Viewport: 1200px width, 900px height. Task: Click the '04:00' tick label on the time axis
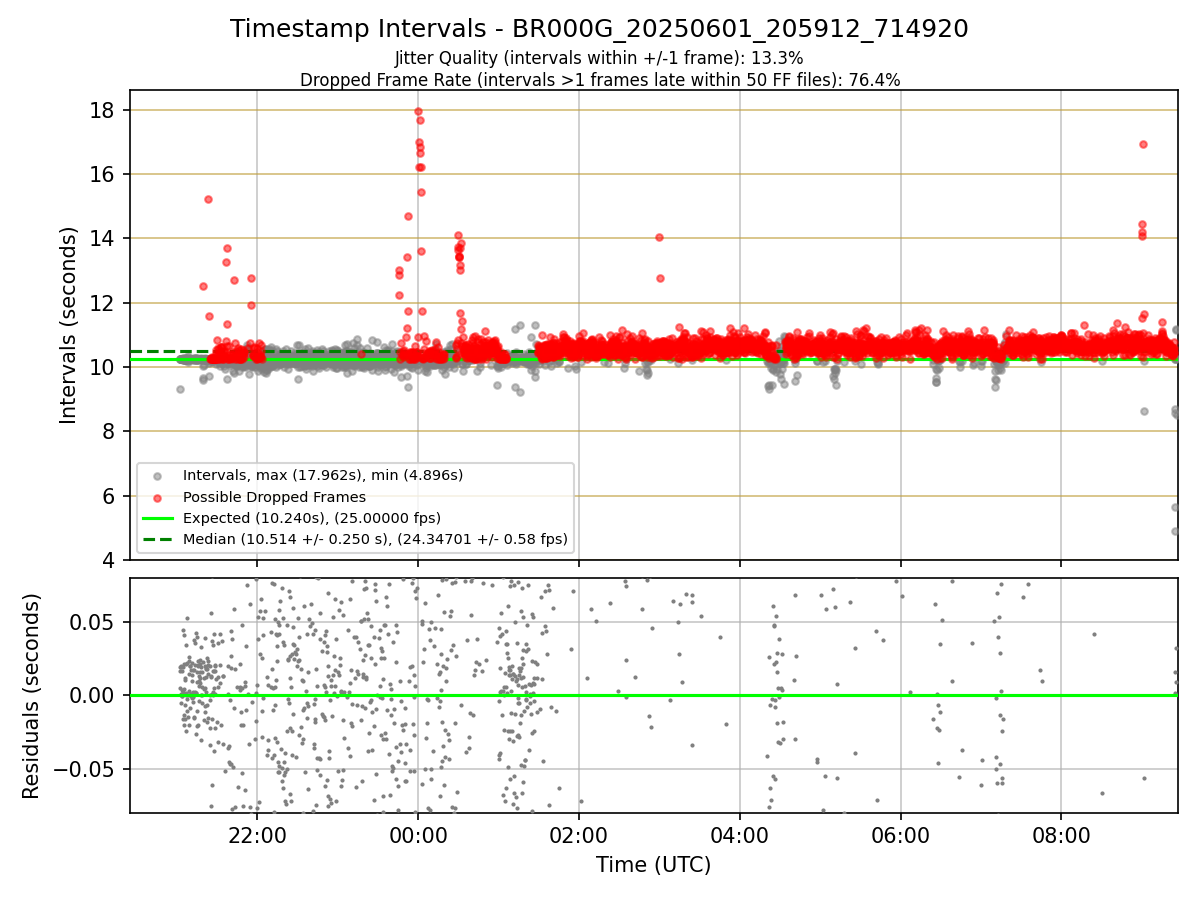(x=739, y=834)
